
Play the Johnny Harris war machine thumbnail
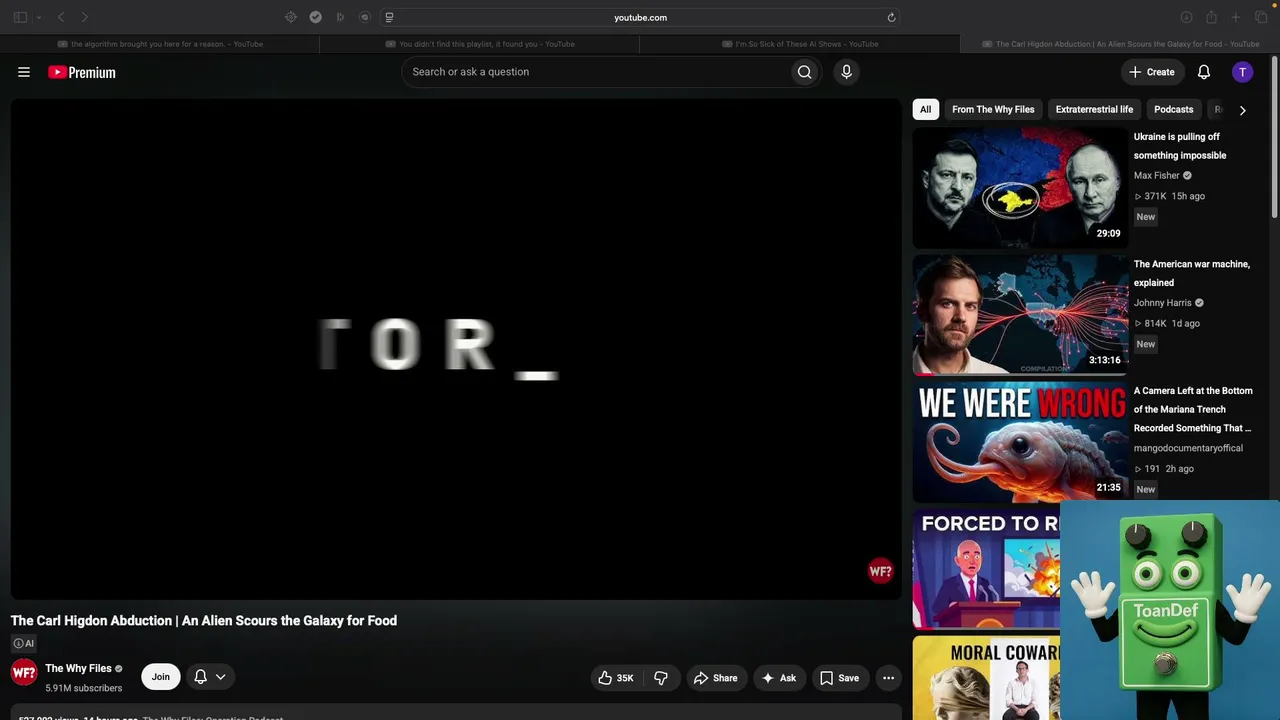(x=1020, y=314)
